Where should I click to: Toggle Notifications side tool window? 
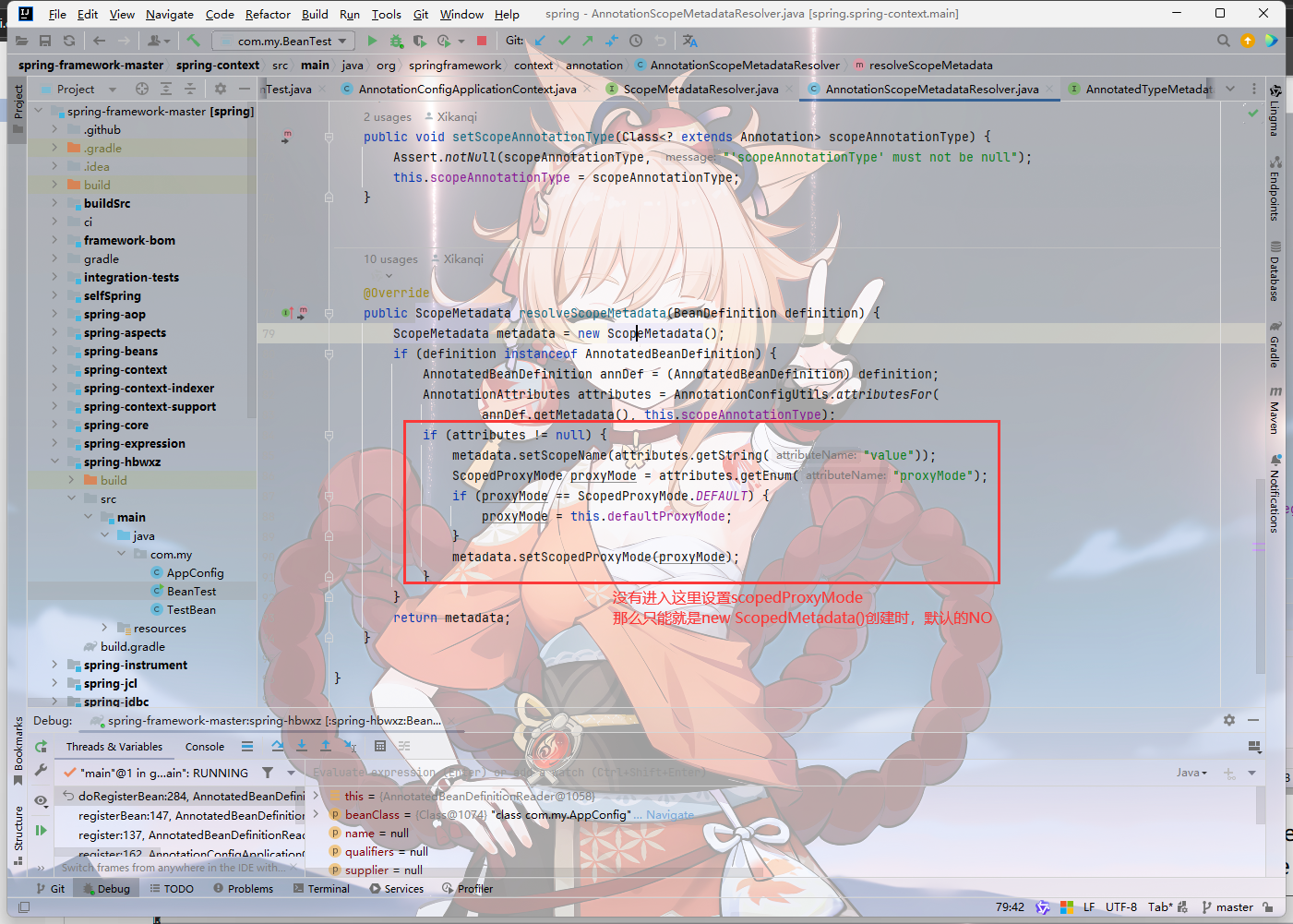1275,493
